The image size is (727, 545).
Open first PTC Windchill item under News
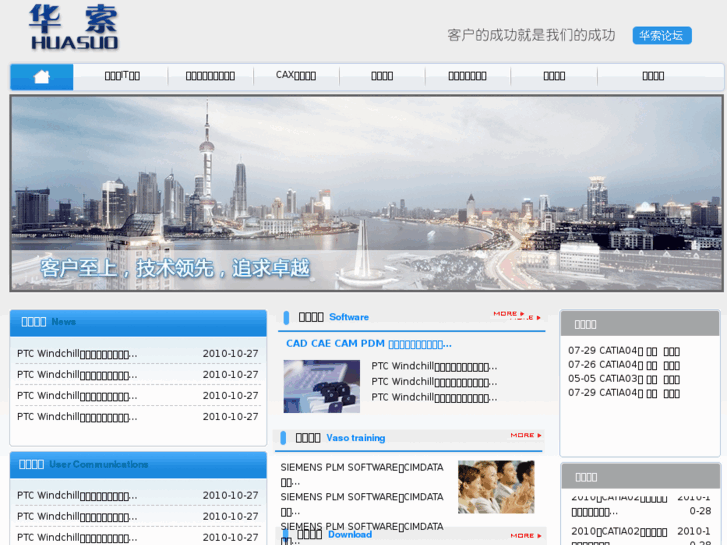(x=77, y=354)
